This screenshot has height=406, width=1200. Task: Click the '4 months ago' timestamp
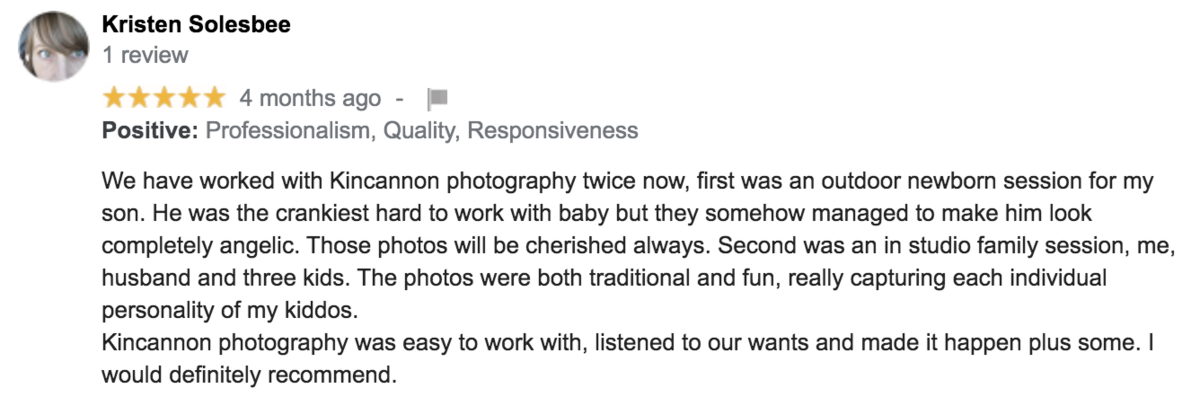(x=310, y=98)
